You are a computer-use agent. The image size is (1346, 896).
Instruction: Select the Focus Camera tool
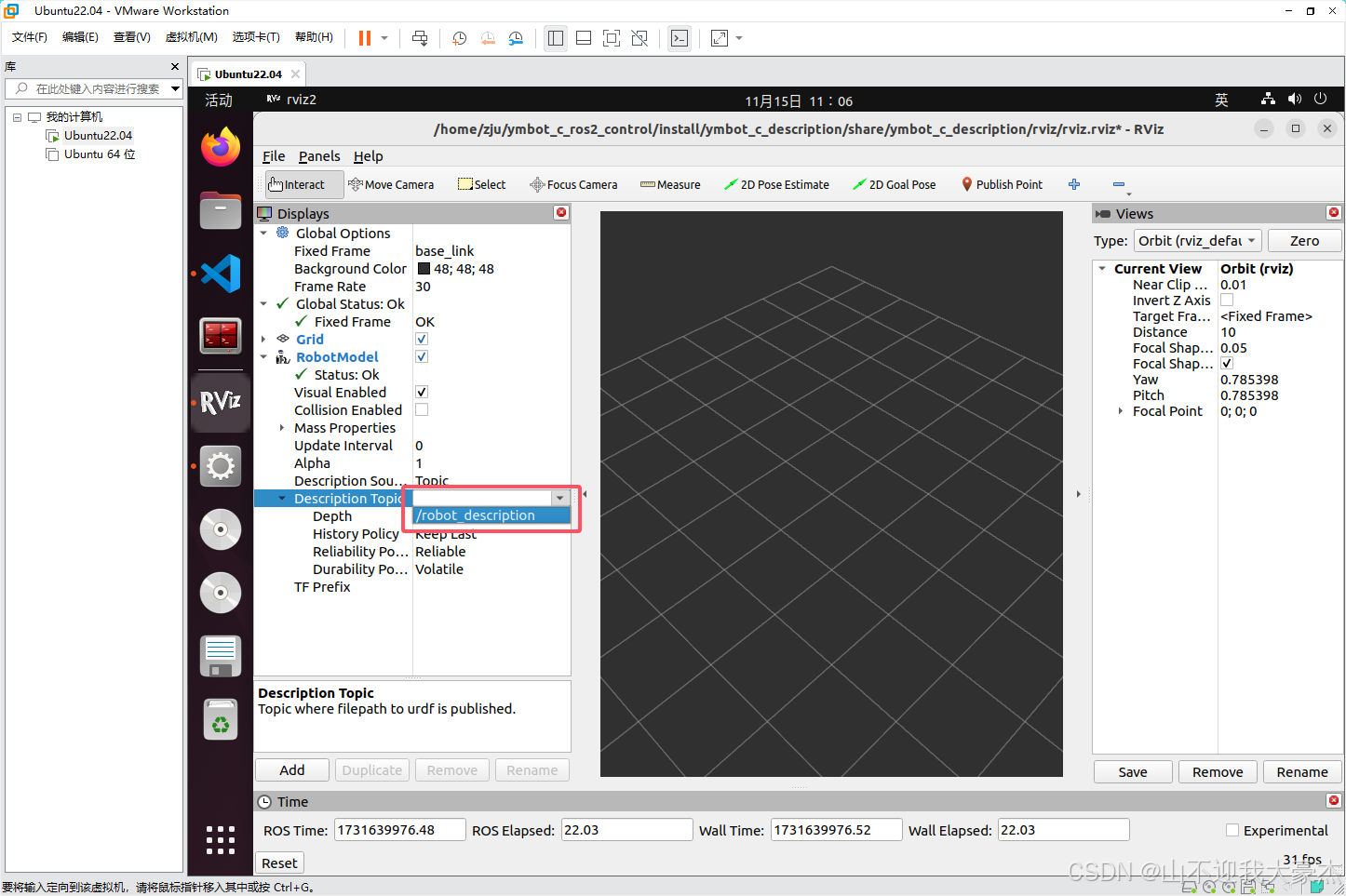point(572,183)
